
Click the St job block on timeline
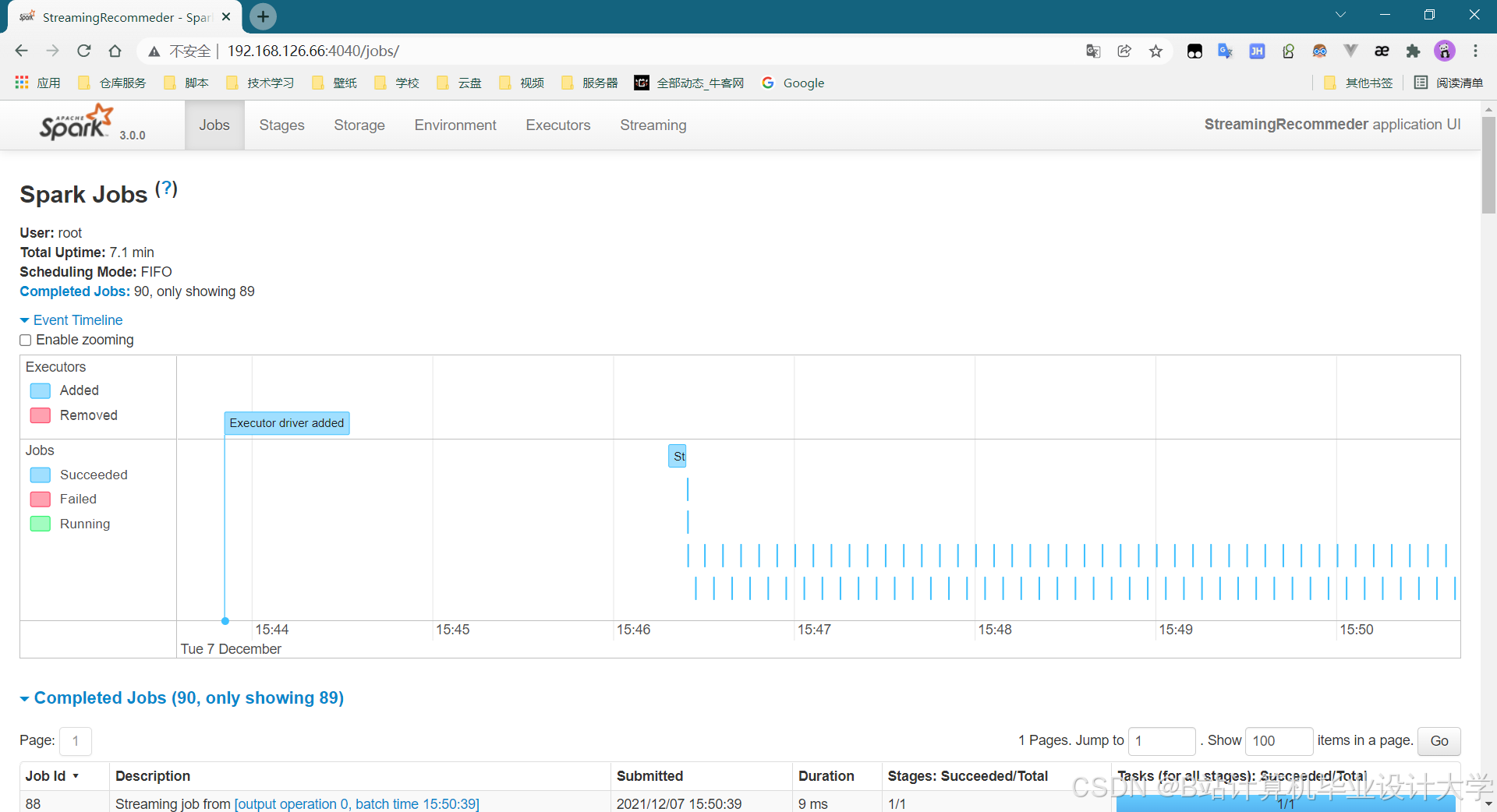(x=678, y=456)
